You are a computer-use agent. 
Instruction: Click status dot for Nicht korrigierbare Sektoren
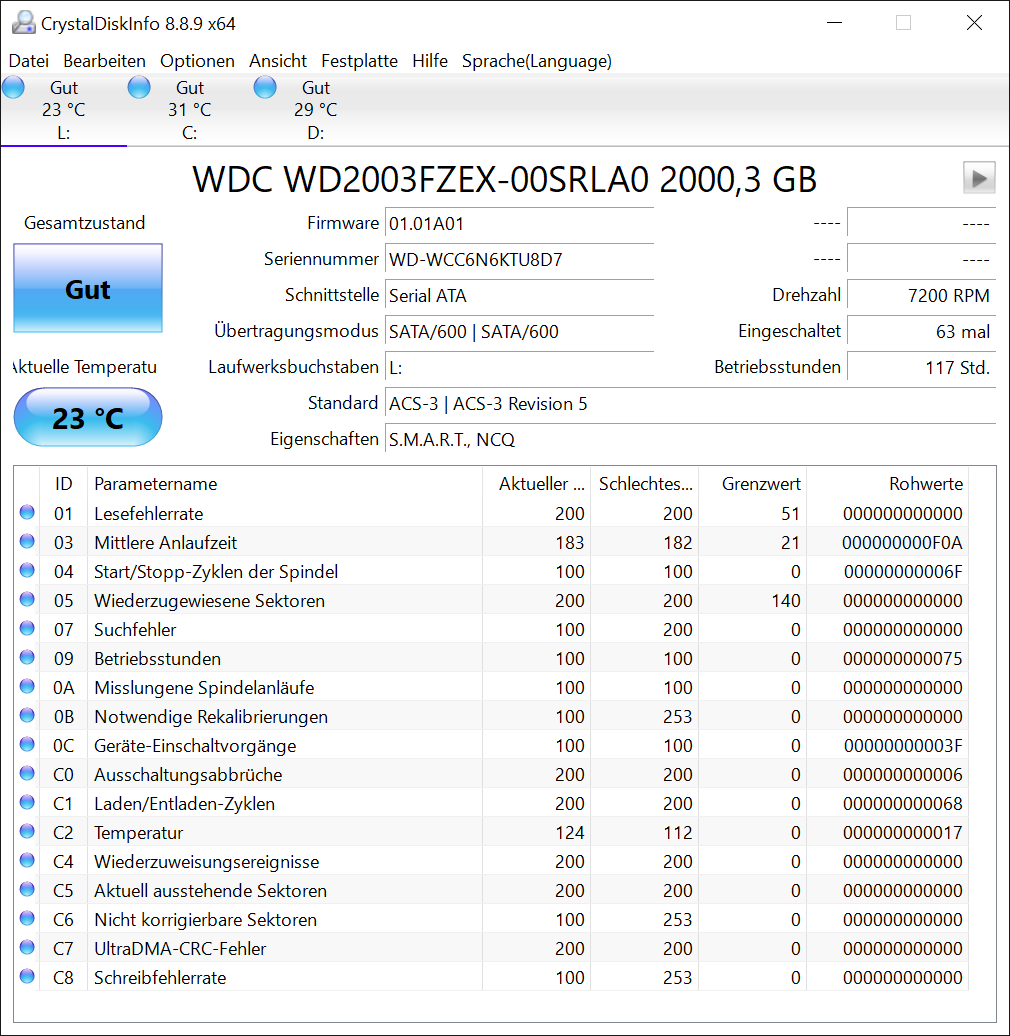tap(27, 918)
